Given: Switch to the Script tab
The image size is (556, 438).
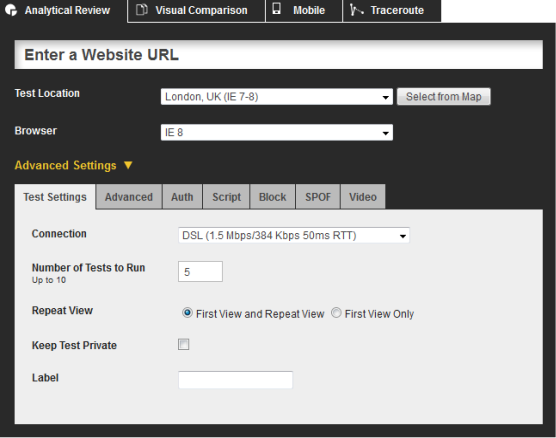Looking at the screenshot, I should [x=226, y=197].
